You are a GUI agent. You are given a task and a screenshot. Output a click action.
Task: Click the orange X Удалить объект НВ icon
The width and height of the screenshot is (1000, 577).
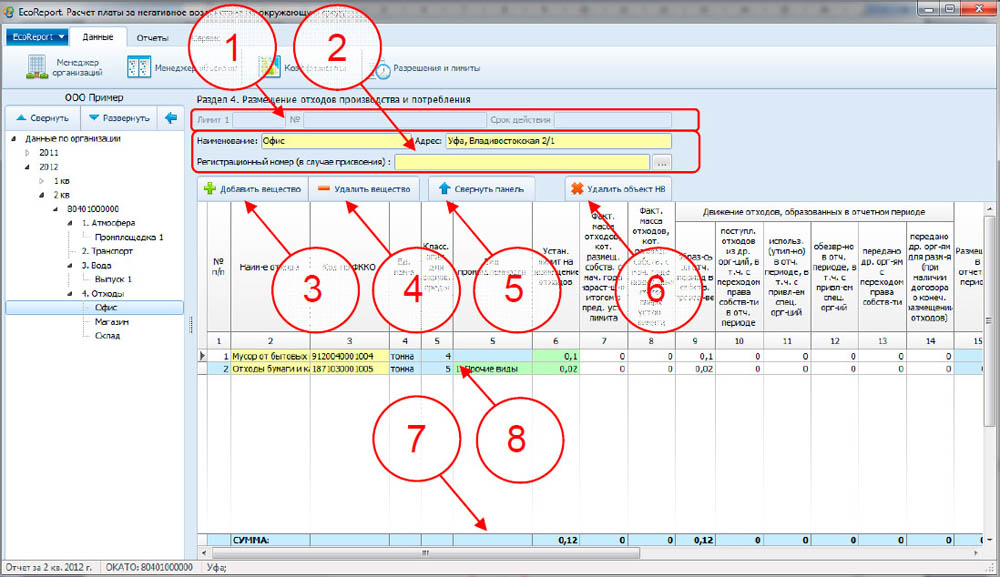[x=577, y=189]
